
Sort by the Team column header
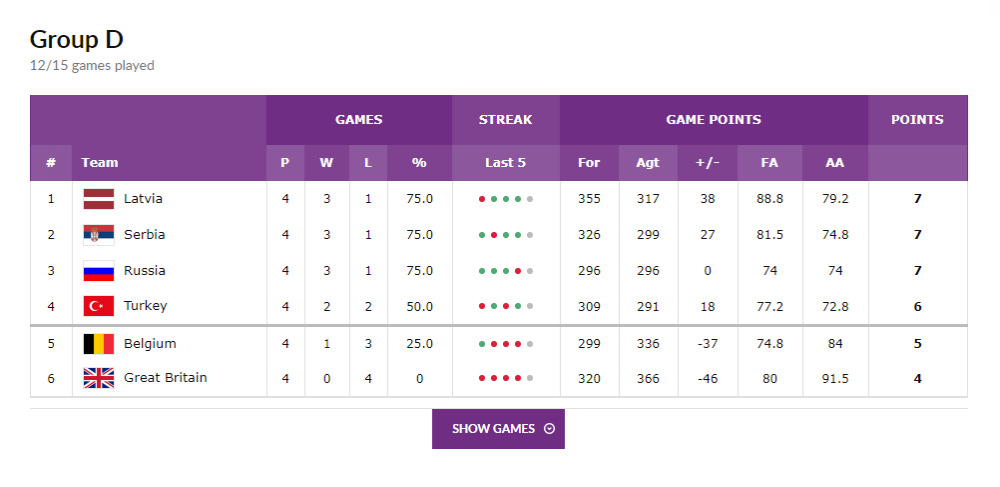click(100, 163)
